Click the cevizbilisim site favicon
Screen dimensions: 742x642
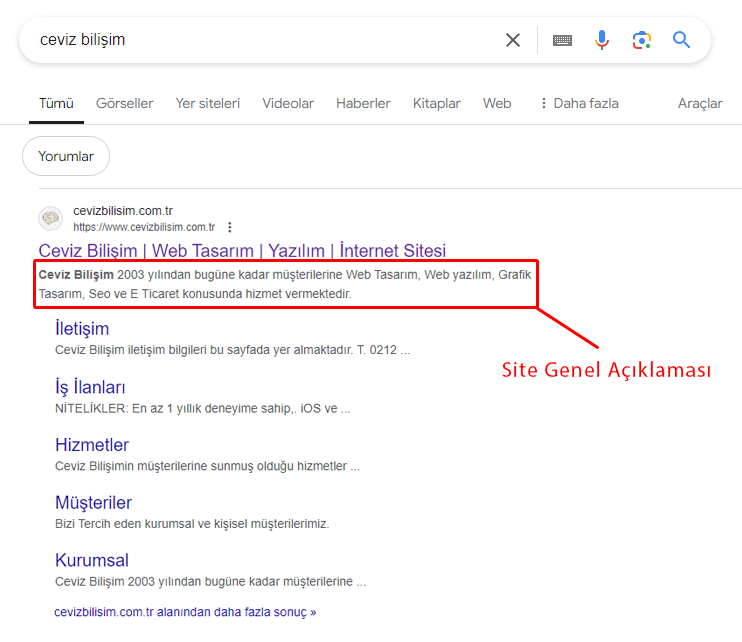[51, 219]
